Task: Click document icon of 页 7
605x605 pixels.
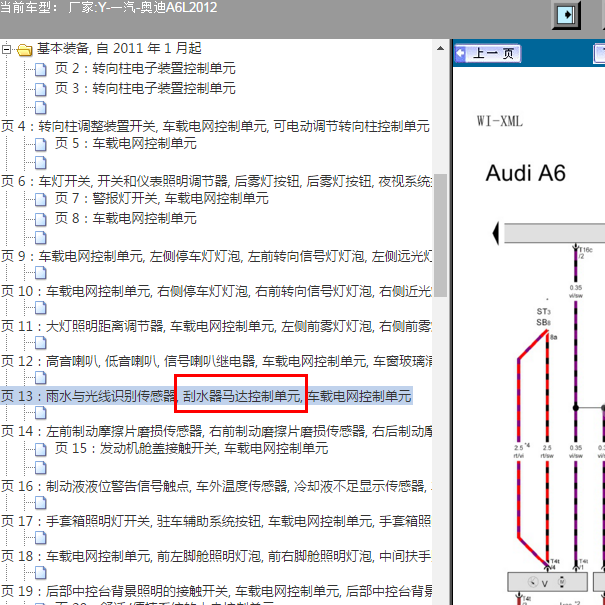Action: point(41,199)
